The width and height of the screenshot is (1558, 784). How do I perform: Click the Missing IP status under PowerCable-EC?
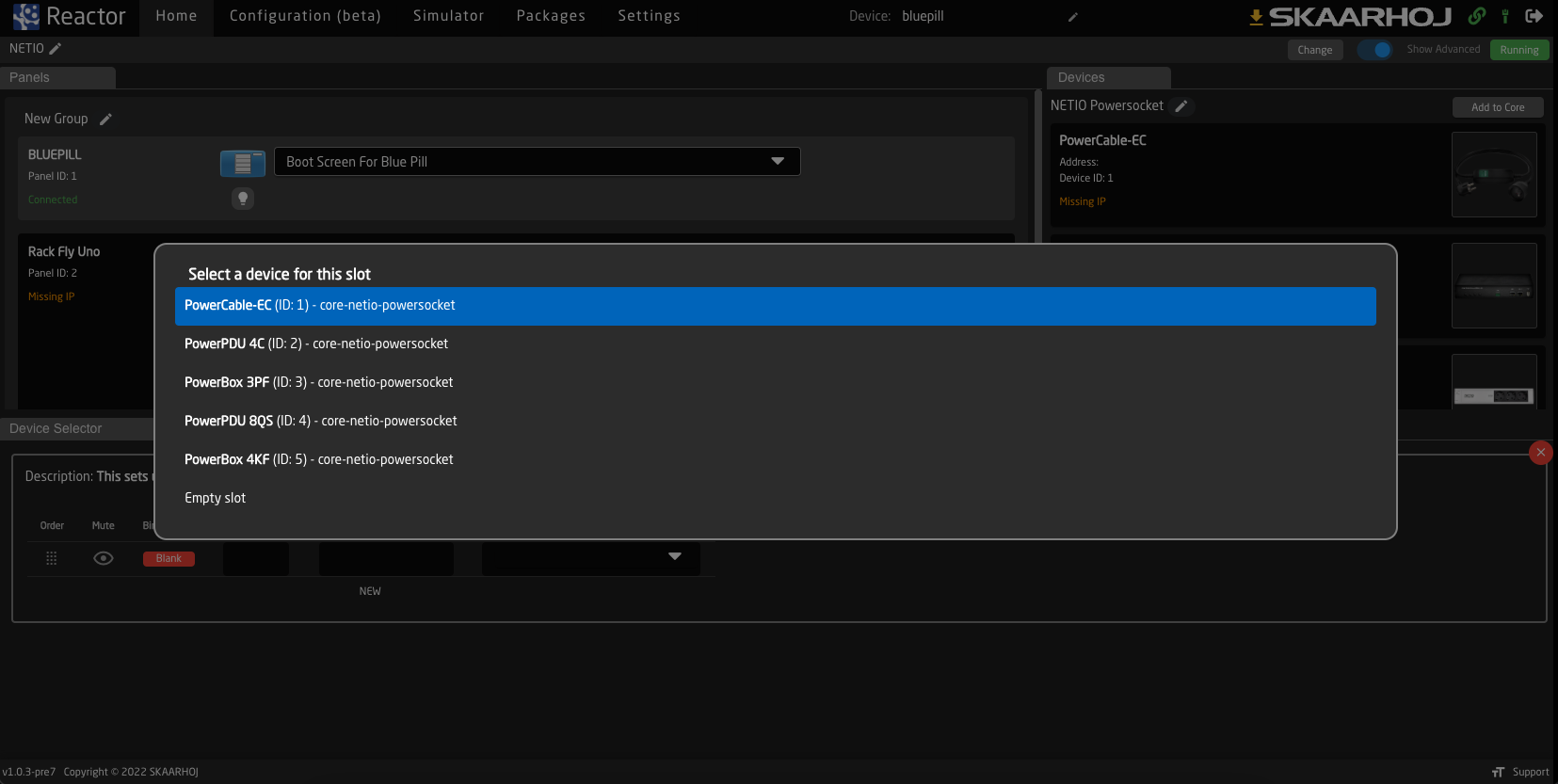tap(1083, 201)
